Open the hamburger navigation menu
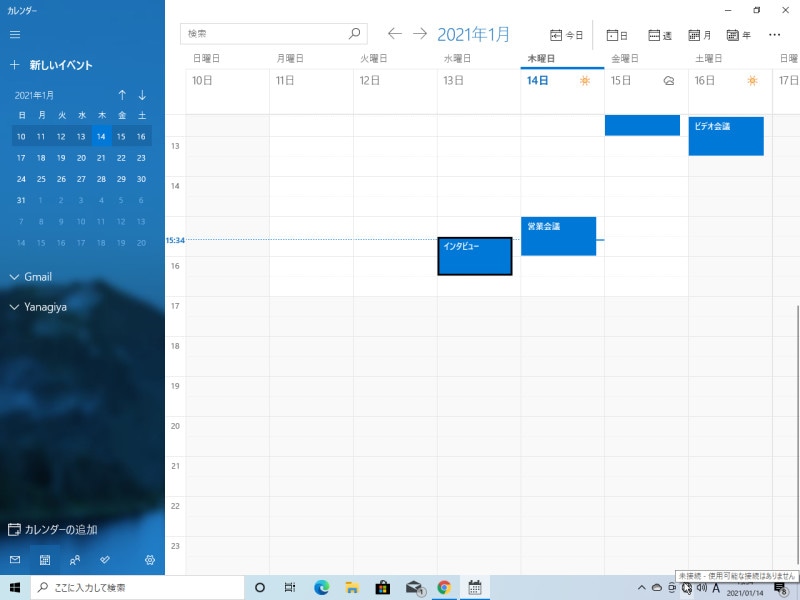 point(15,34)
